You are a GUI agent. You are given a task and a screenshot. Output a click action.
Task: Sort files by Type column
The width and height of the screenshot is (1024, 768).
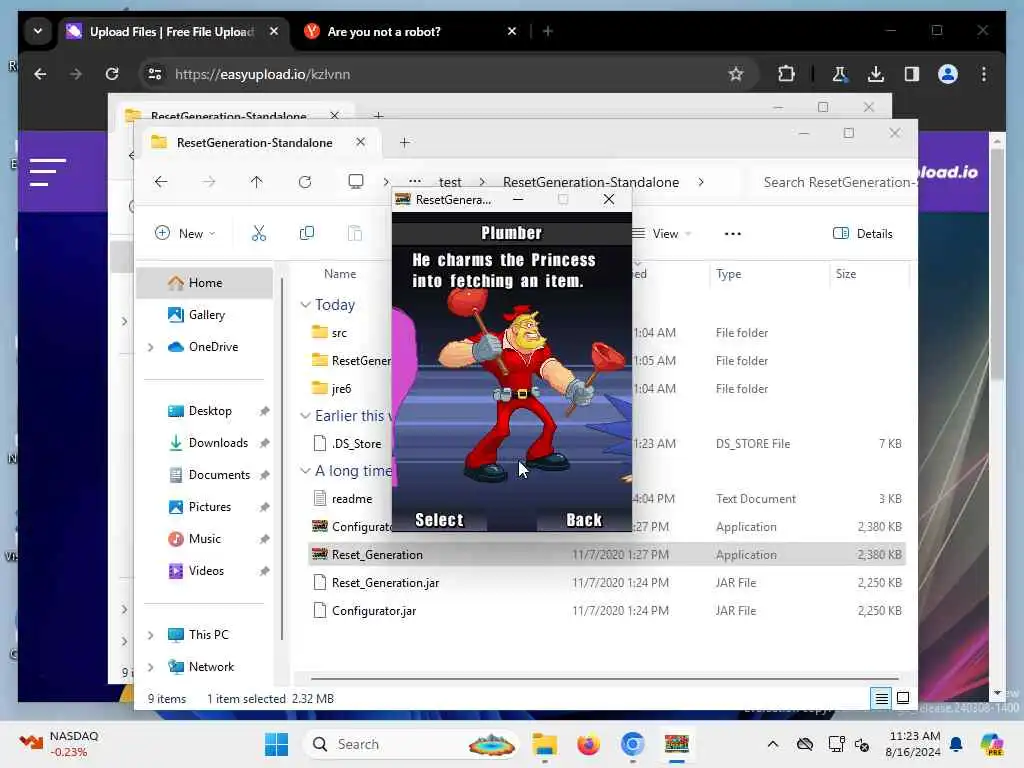pos(729,274)
